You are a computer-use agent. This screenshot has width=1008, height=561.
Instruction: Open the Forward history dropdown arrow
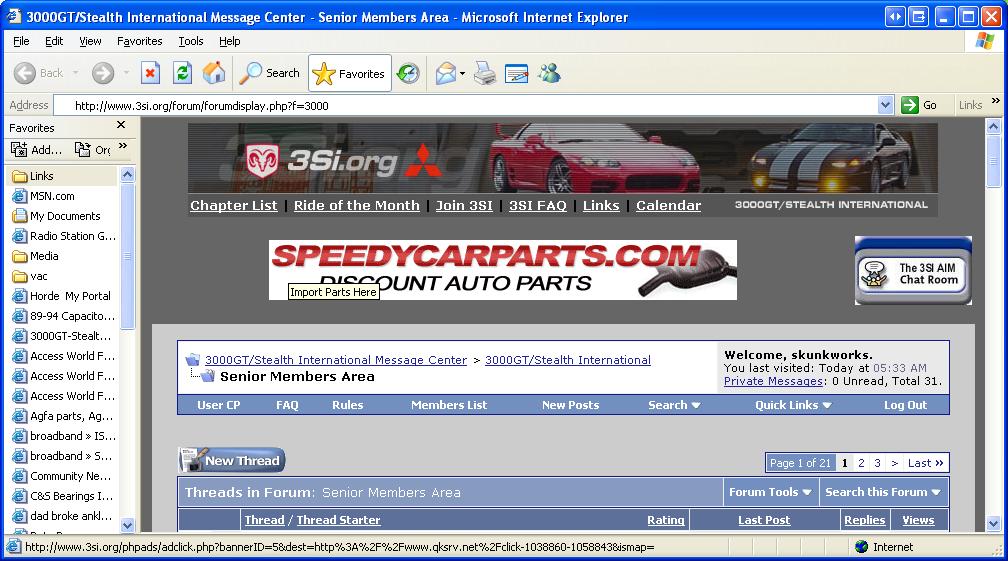[x=126, y=73]
